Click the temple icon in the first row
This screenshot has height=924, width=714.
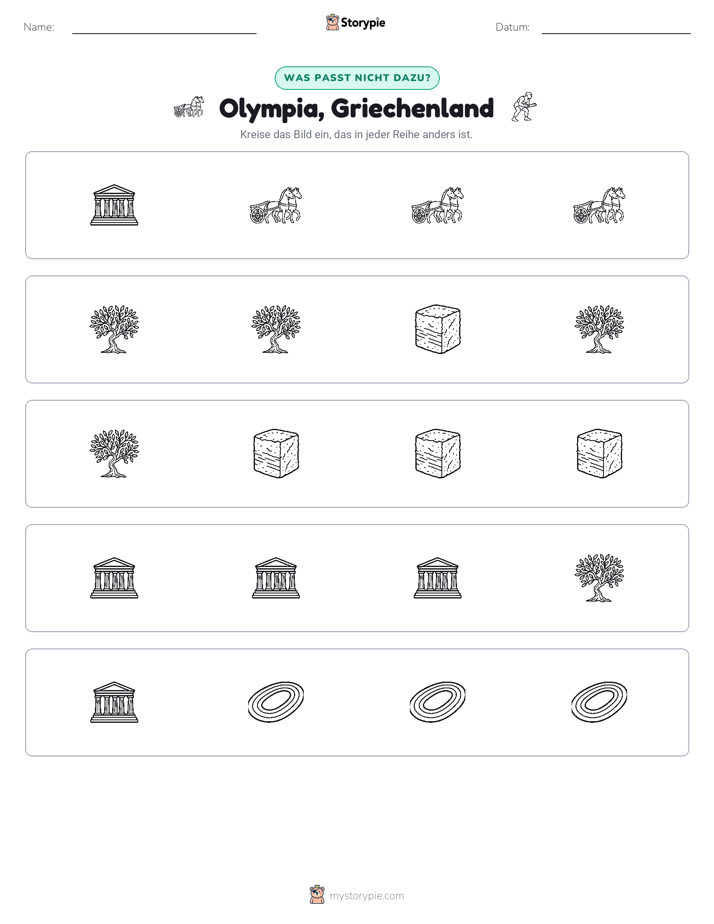tap(114, 205)
